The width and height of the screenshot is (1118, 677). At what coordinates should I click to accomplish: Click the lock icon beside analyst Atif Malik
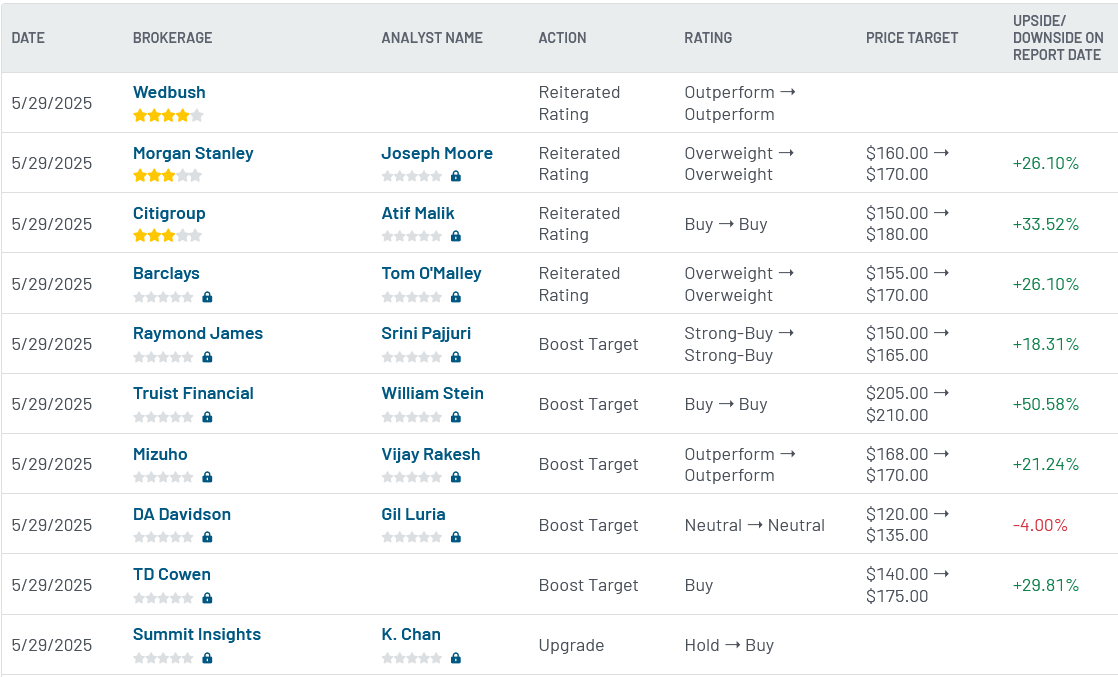[456, 236]
